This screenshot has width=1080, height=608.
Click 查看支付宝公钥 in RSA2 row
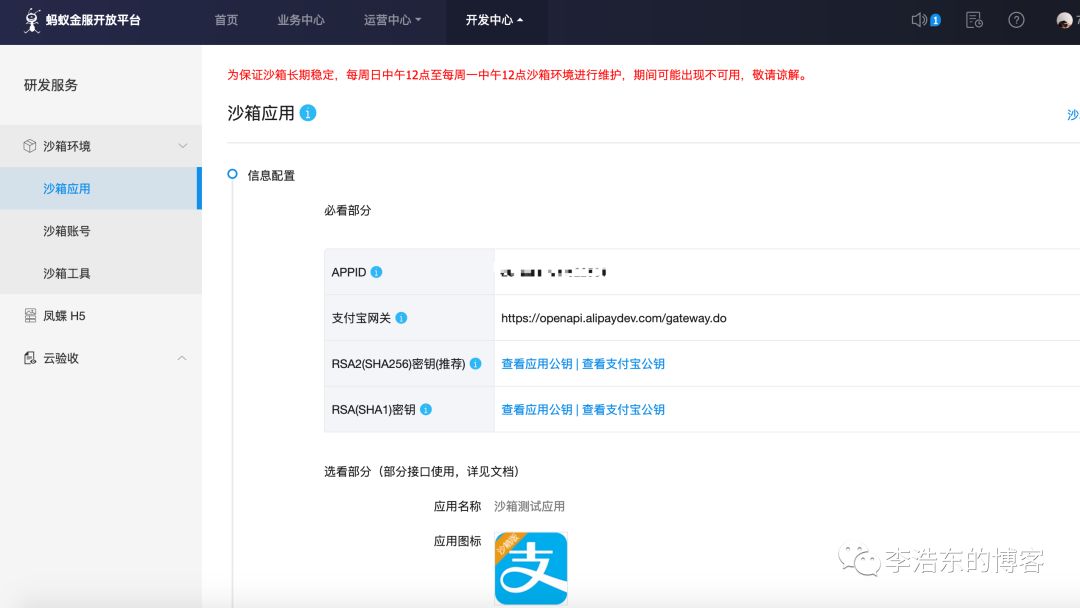(623, 364)
